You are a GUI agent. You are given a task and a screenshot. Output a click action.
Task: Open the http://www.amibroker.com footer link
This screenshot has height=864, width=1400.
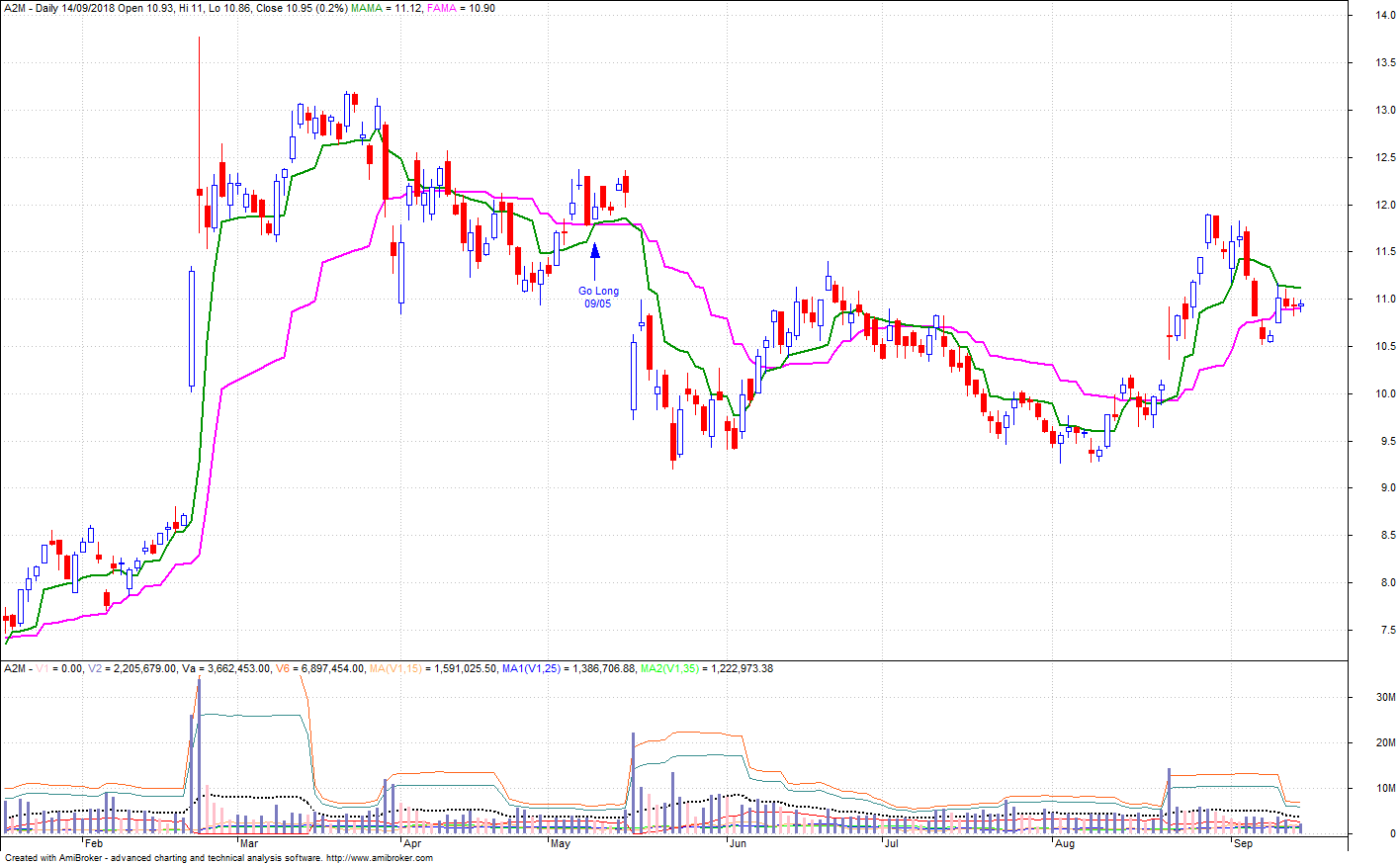point(380,858)
